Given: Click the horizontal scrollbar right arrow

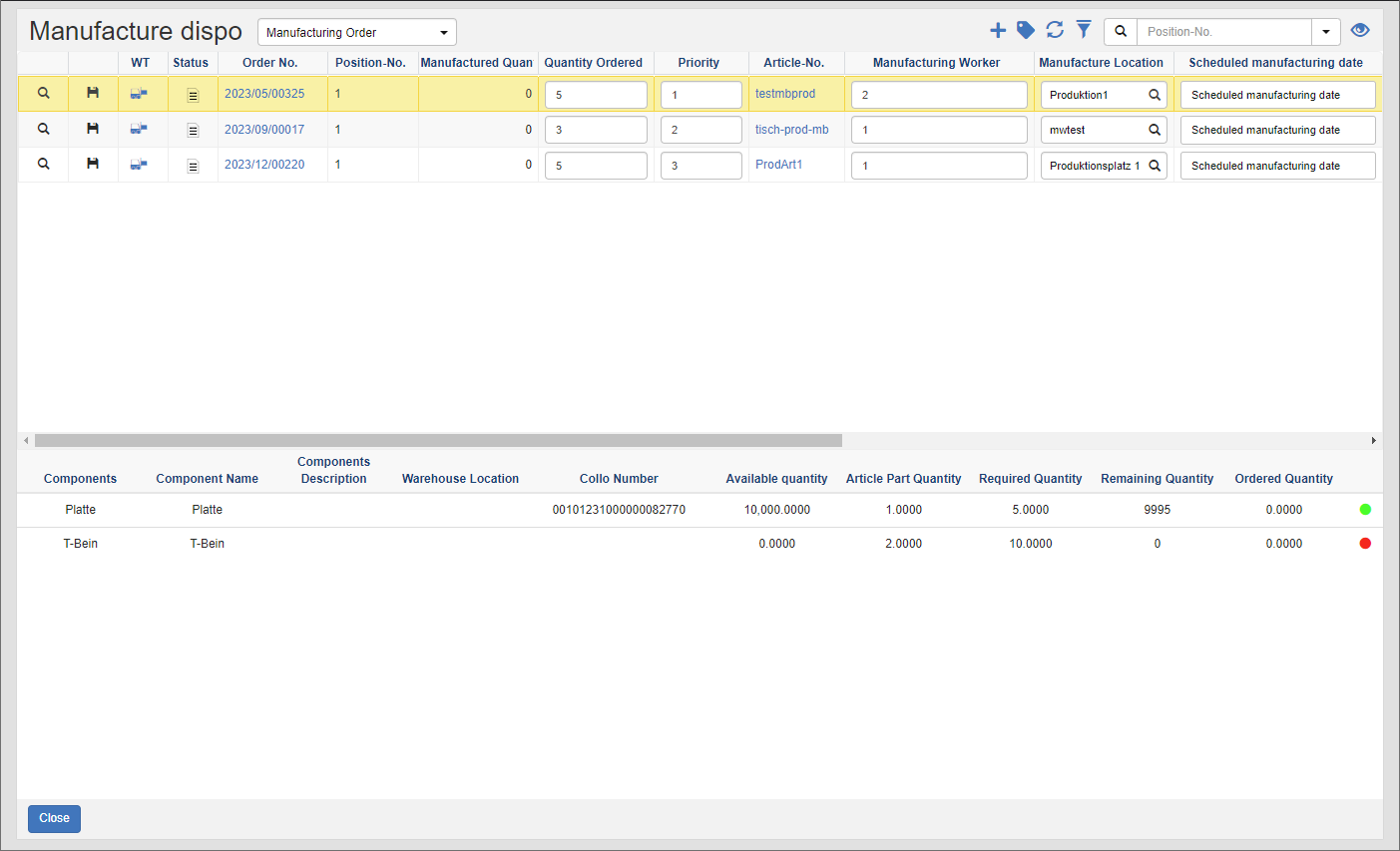Looking at the screenshot, I should click(x=1373, y=440).
